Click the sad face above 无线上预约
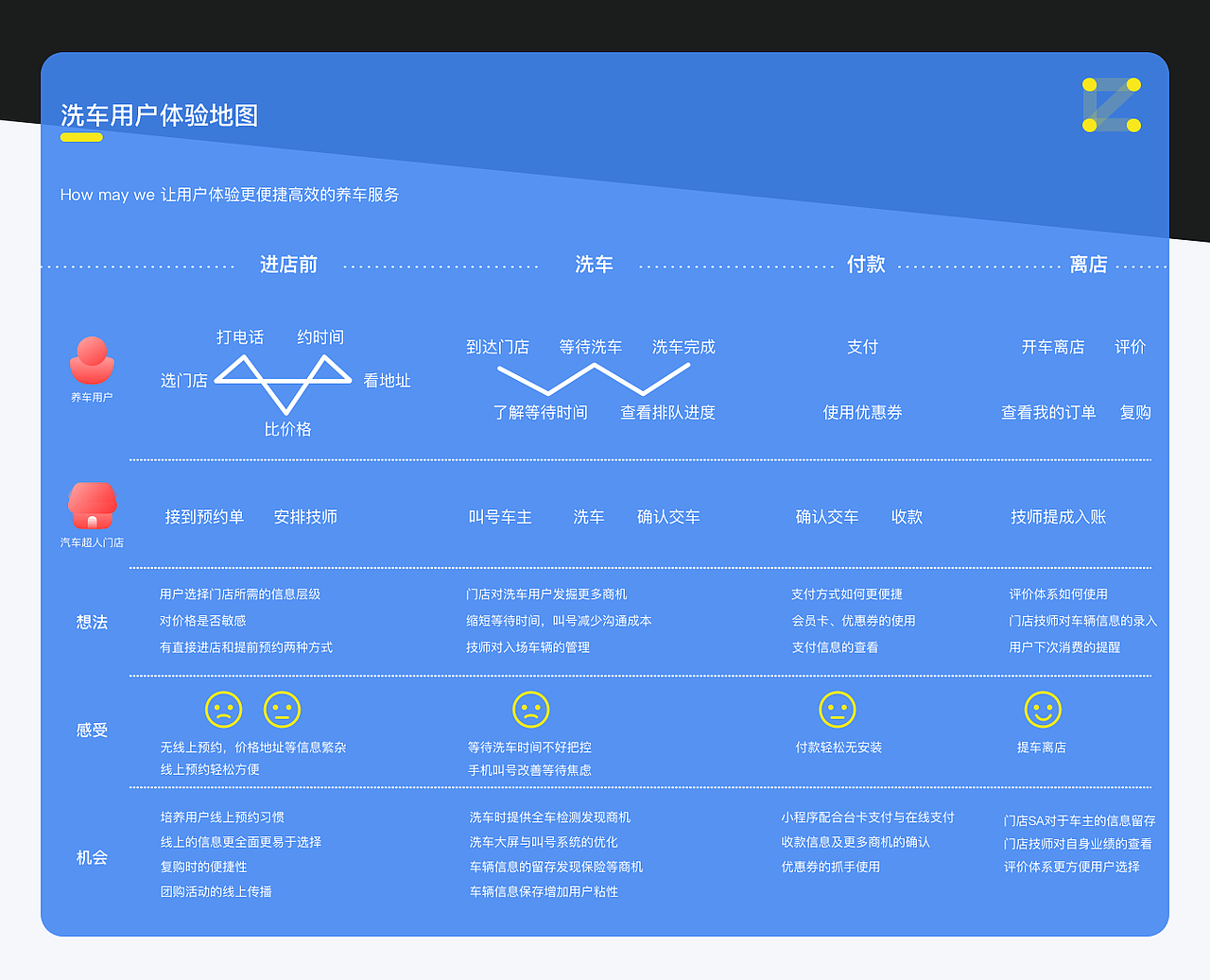The height and width of the screenshot is (980, 1210). coord(224,709)
